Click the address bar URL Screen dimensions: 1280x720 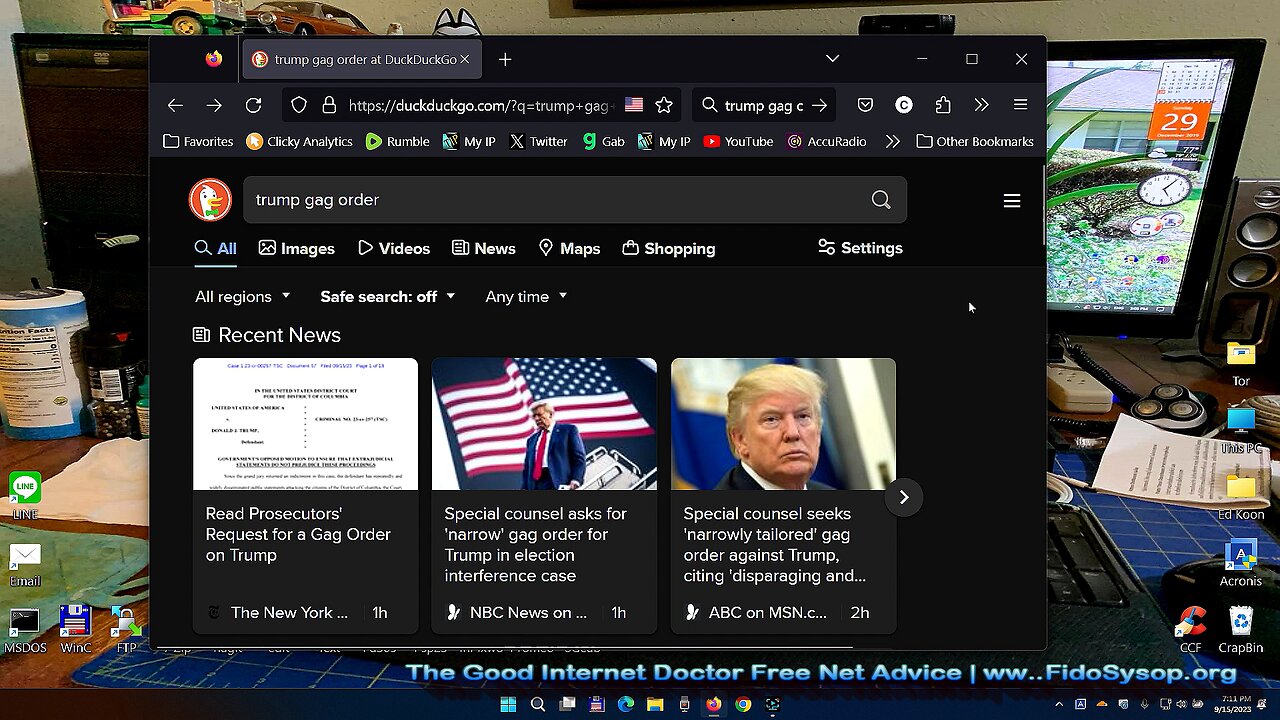[478, 105]
